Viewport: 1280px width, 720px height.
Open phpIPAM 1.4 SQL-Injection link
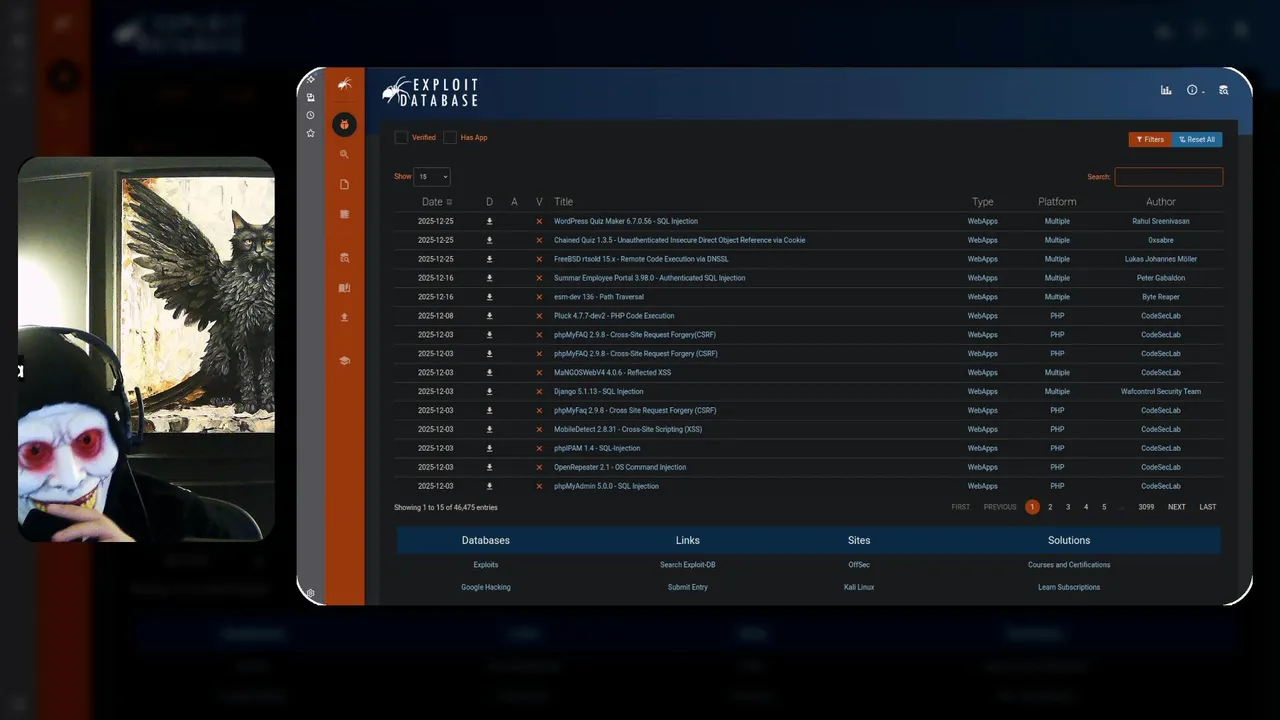click(x=597, y=449)
